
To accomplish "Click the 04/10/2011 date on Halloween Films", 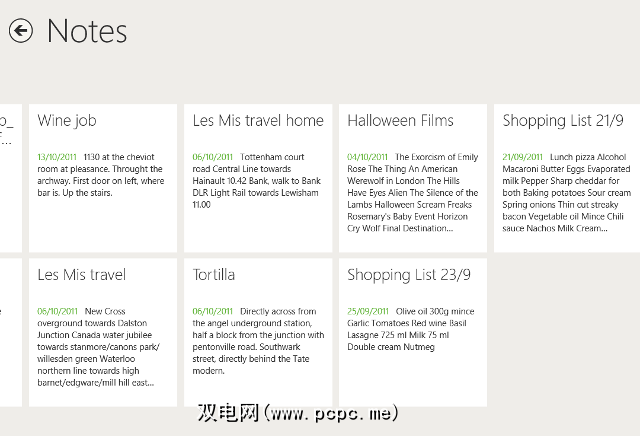I will point(367,157).
